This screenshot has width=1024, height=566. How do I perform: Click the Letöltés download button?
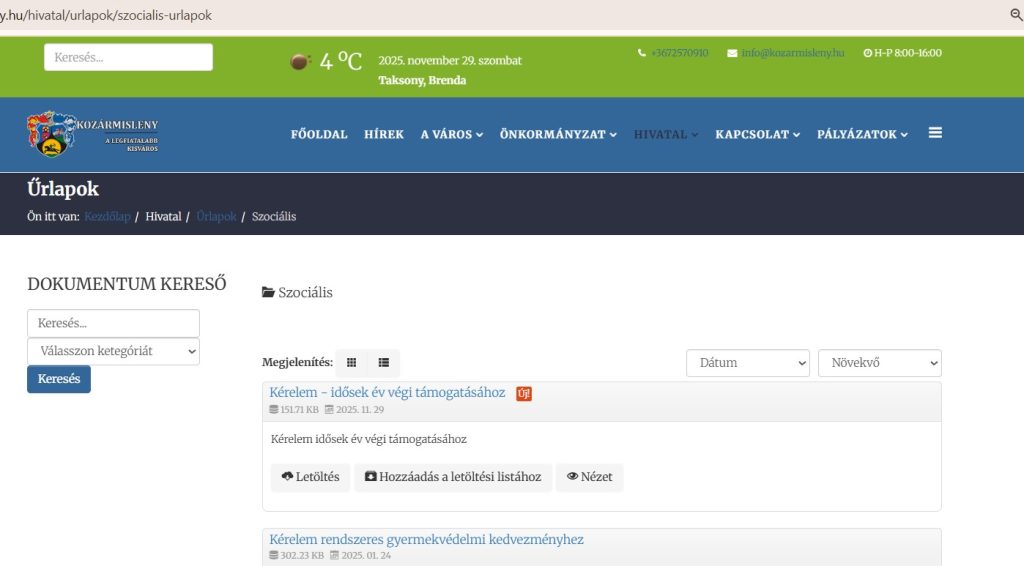(310, 477)
